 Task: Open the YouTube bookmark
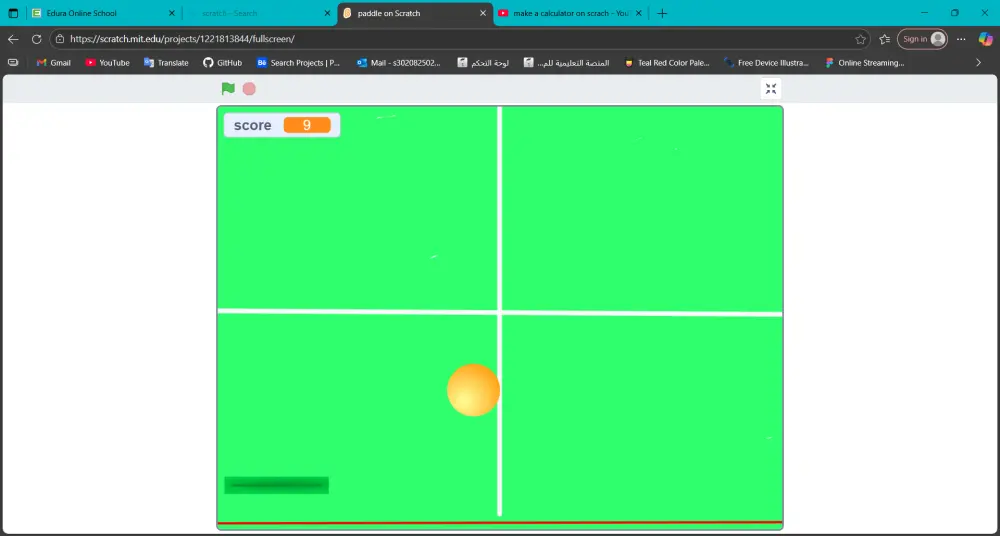[x=107, y=63]
